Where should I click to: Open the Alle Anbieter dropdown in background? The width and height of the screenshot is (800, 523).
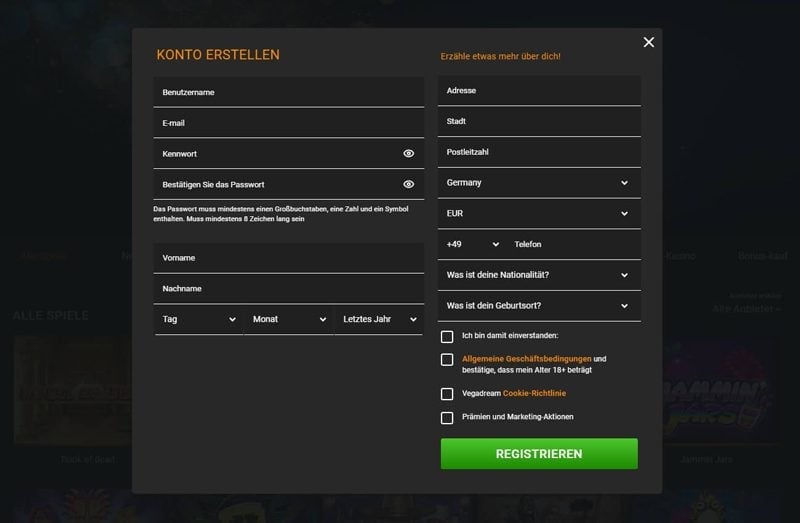[746, 309]
